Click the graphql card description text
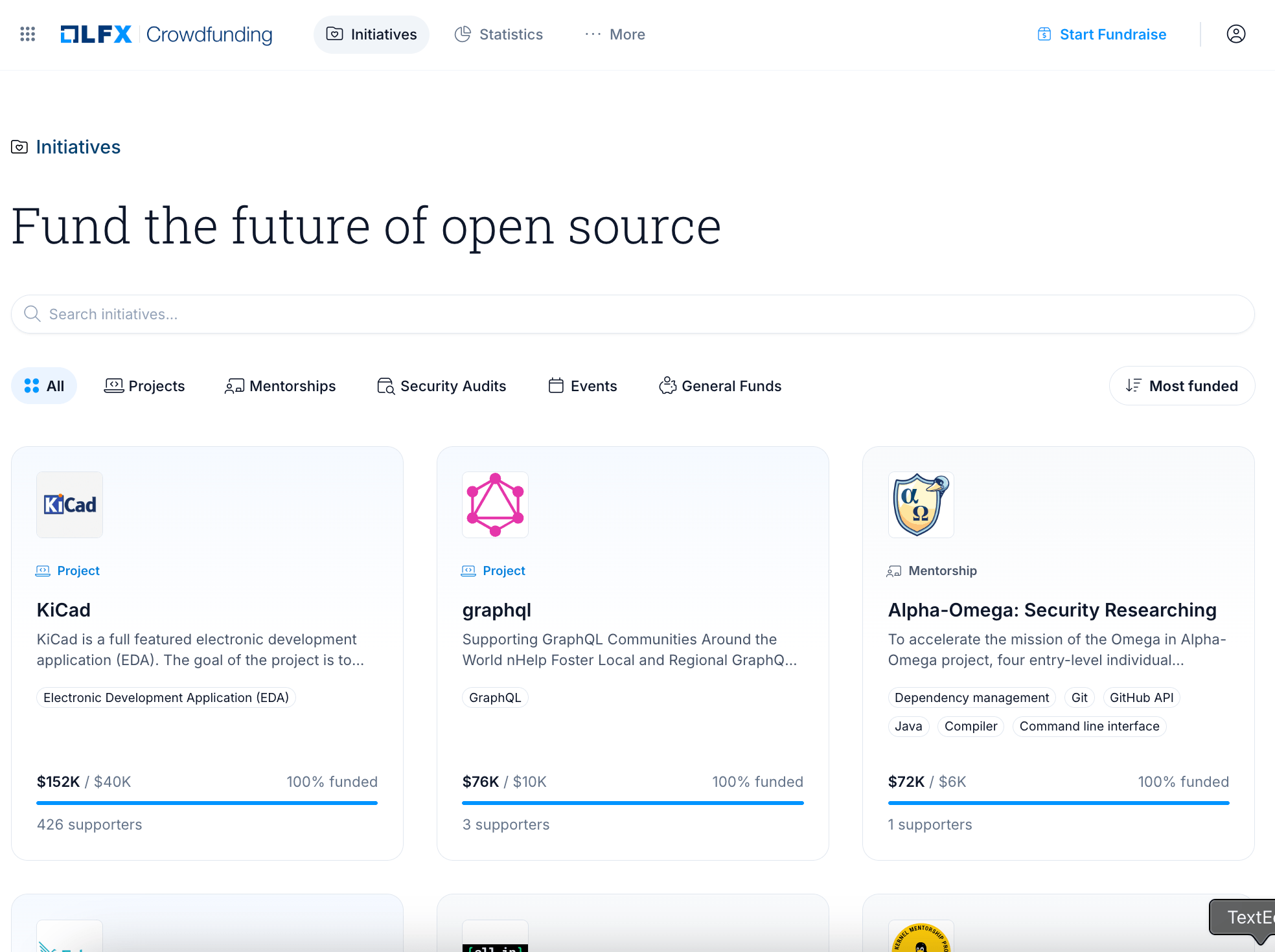Screen dimensions: 1275x952 click(630, 650)
